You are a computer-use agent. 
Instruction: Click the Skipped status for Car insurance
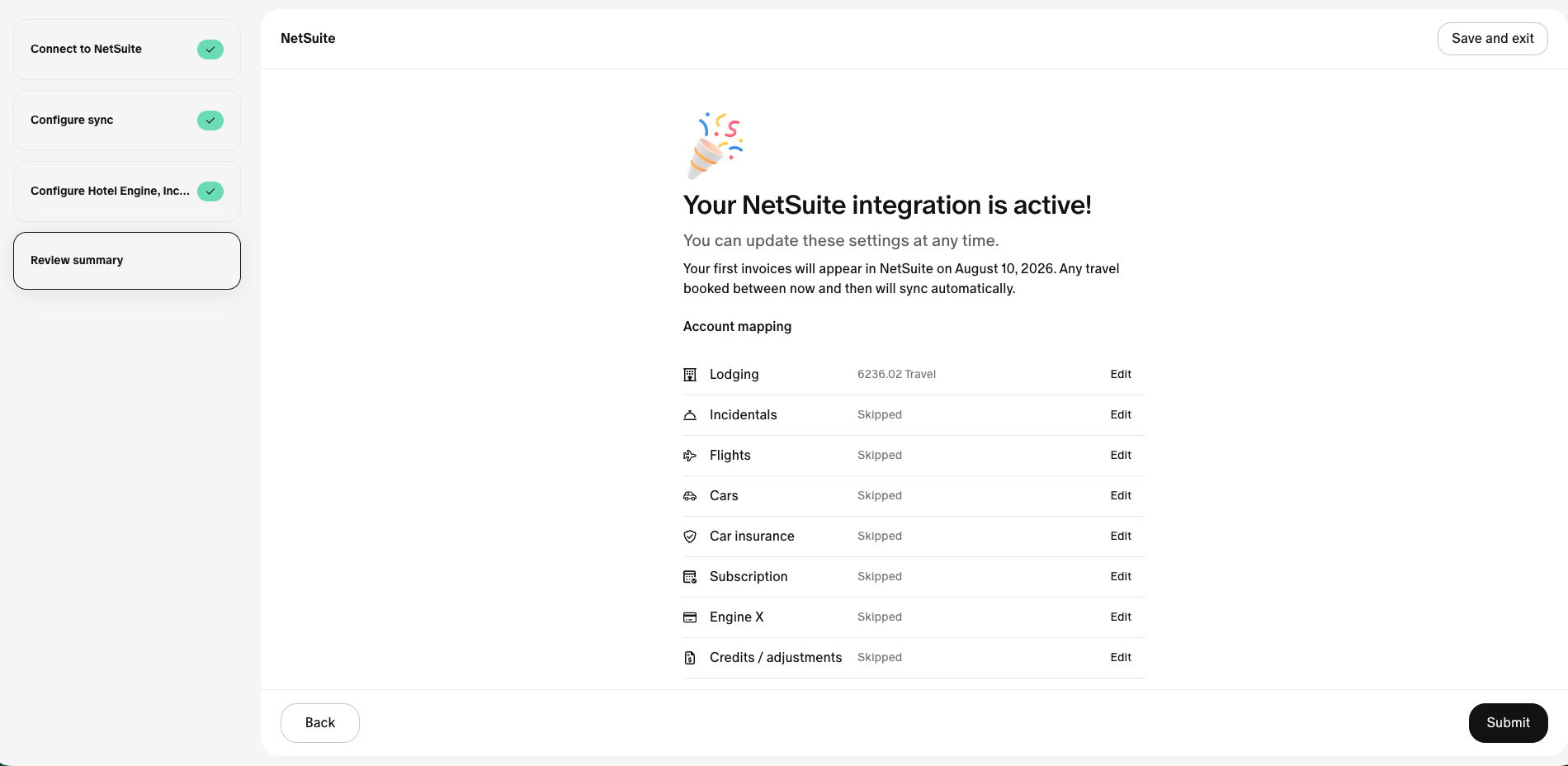[x=880, y=536]
